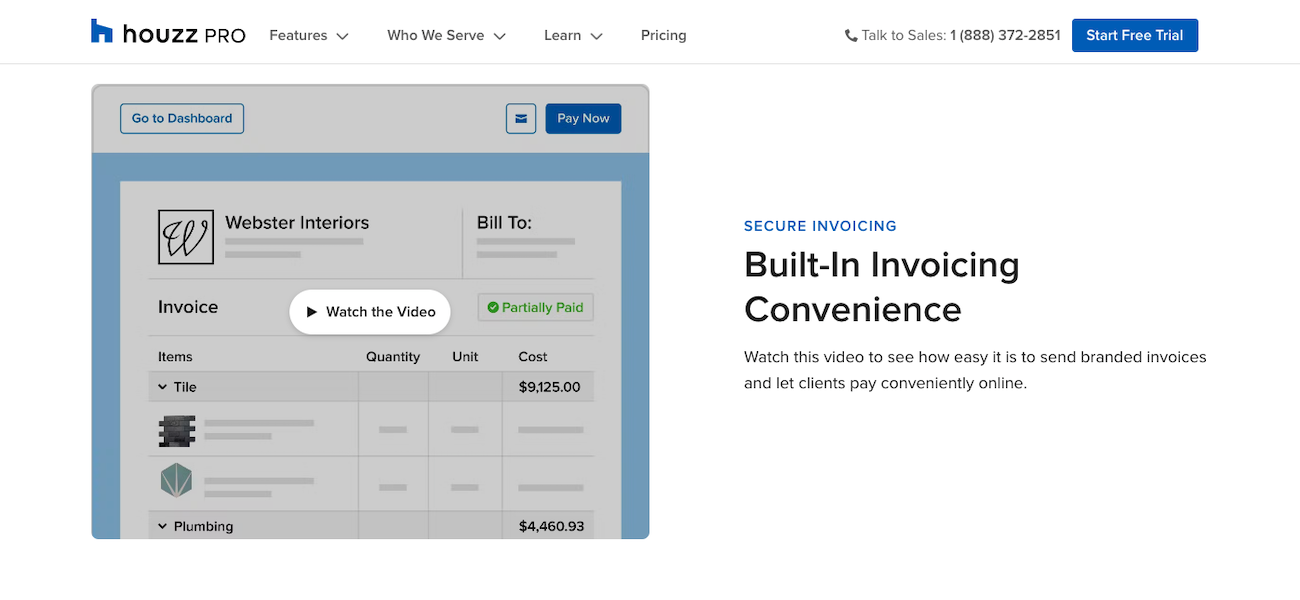The height and width of the screenshot is (600, 1300).
Task: Click the Partially Paid status badge
Action: (x=536, y=308)
